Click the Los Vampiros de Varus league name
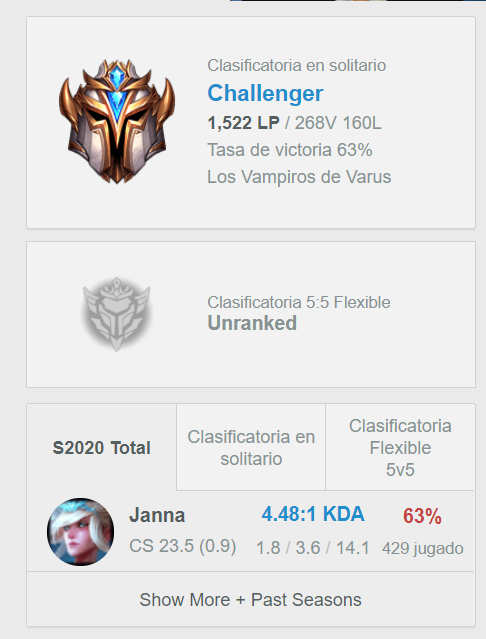Viewport: 486px width, 639px height. pos(299,177)
